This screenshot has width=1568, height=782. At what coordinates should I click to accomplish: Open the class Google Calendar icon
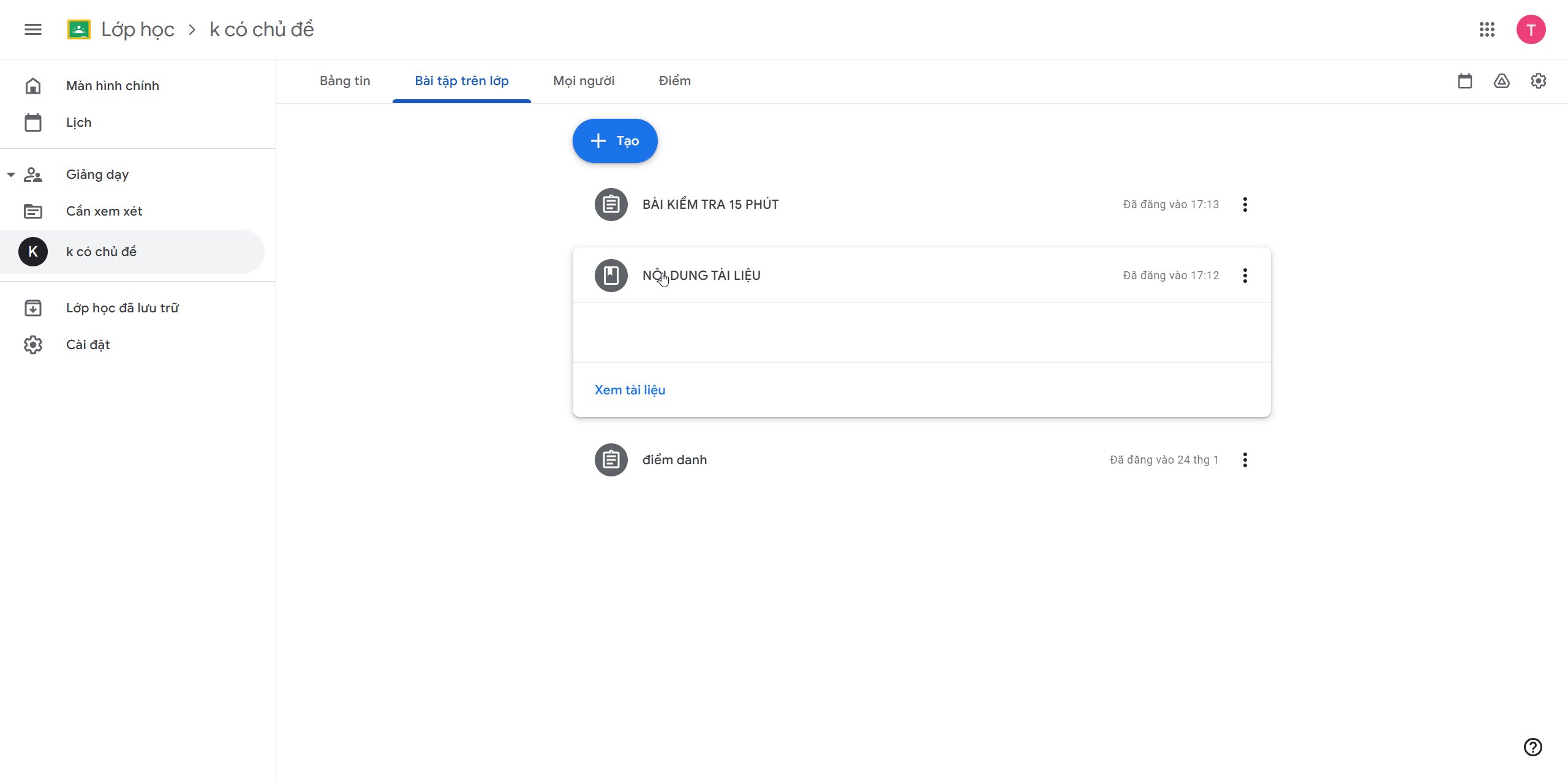(x=1465, y=81)
